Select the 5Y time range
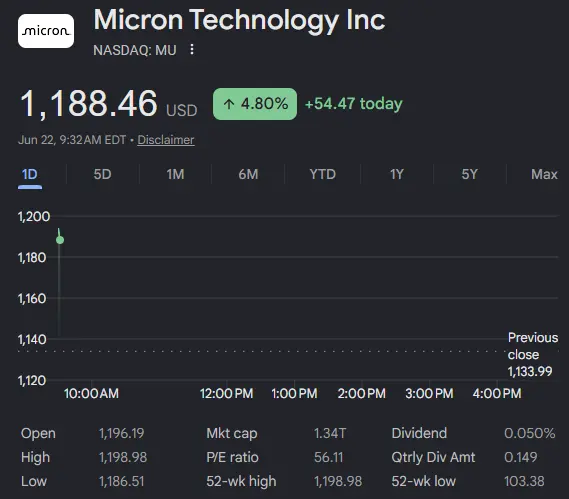569x499 pixels. [x=470, y=174]
